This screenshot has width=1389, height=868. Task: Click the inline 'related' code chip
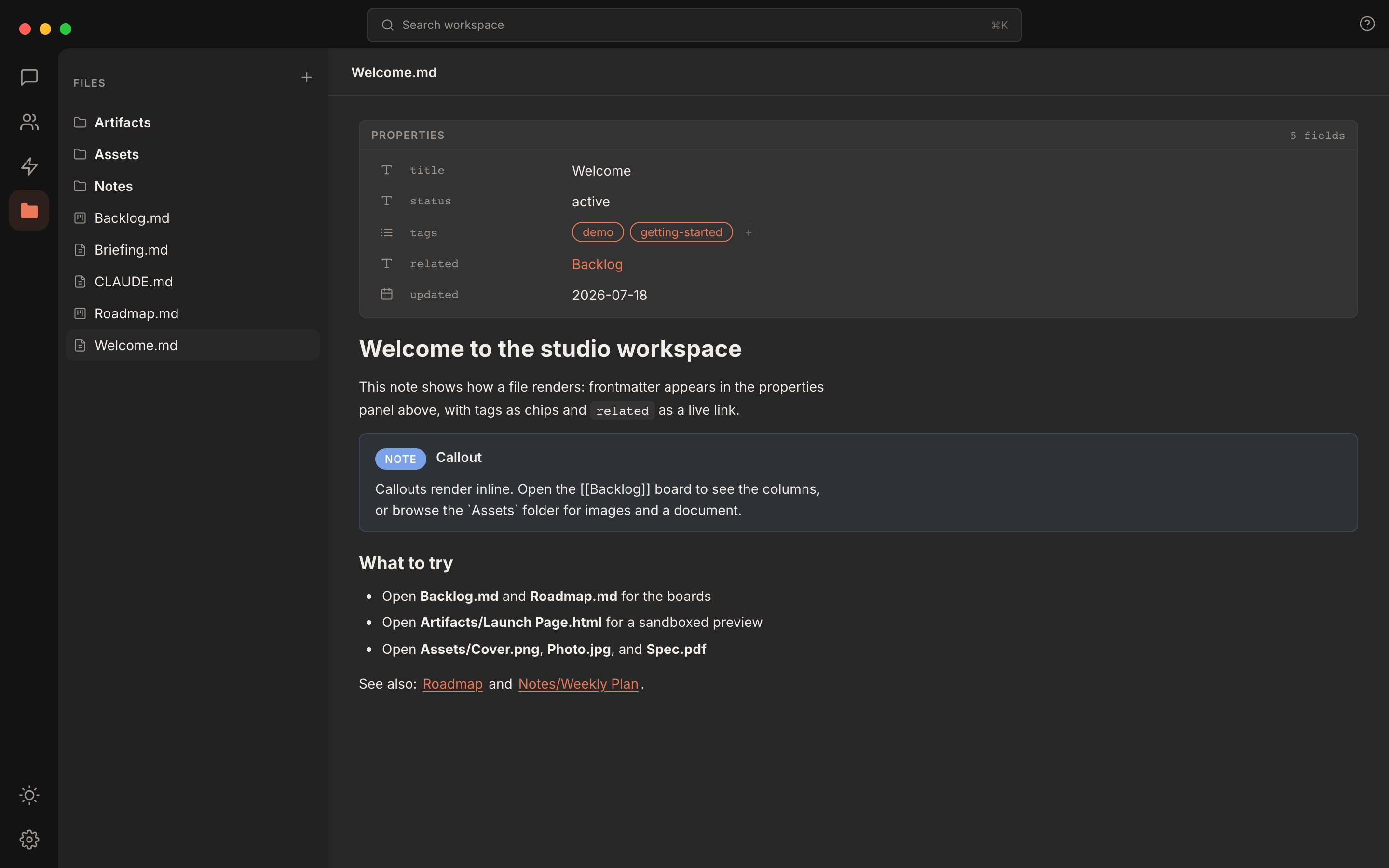622,411
